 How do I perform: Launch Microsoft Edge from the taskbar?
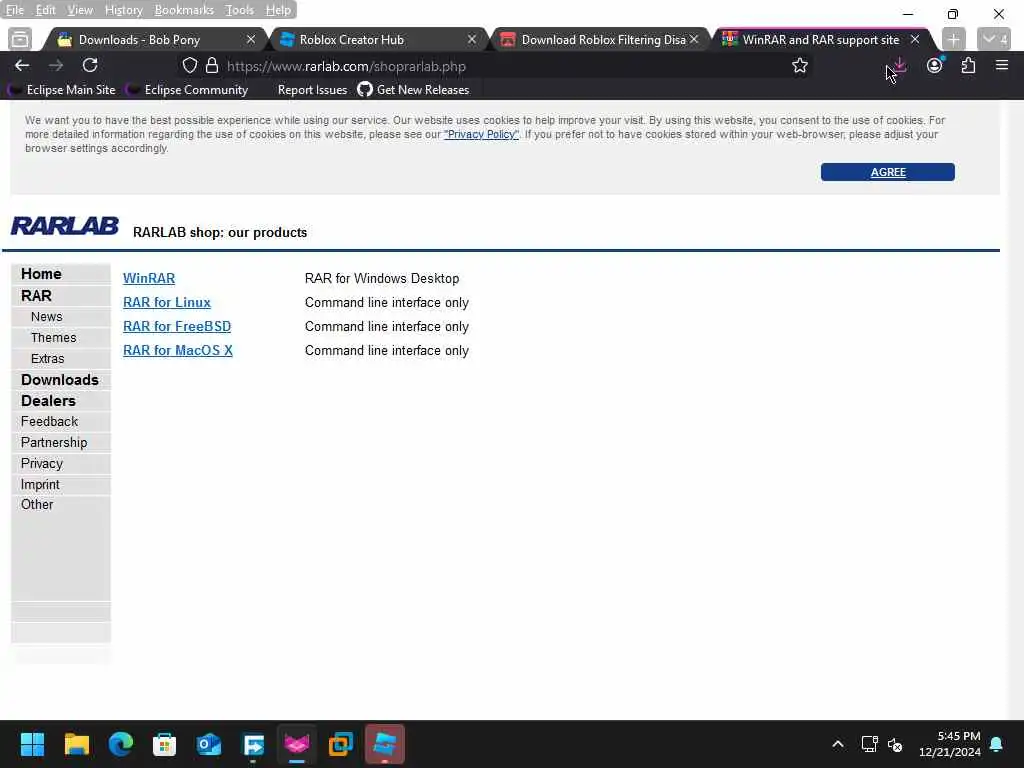click(121, 744)
